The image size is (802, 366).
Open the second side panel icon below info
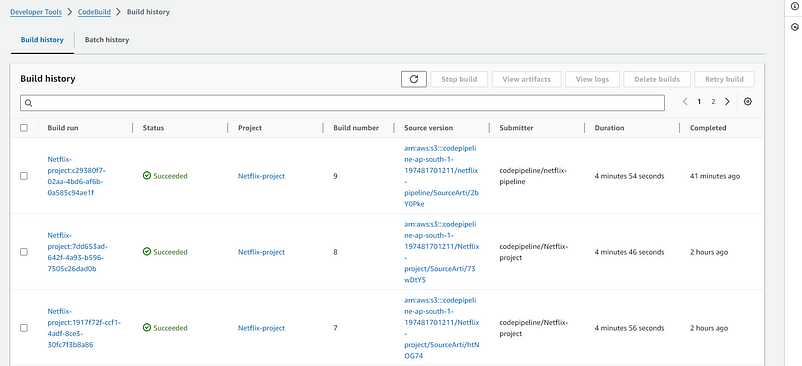point(795,27)
